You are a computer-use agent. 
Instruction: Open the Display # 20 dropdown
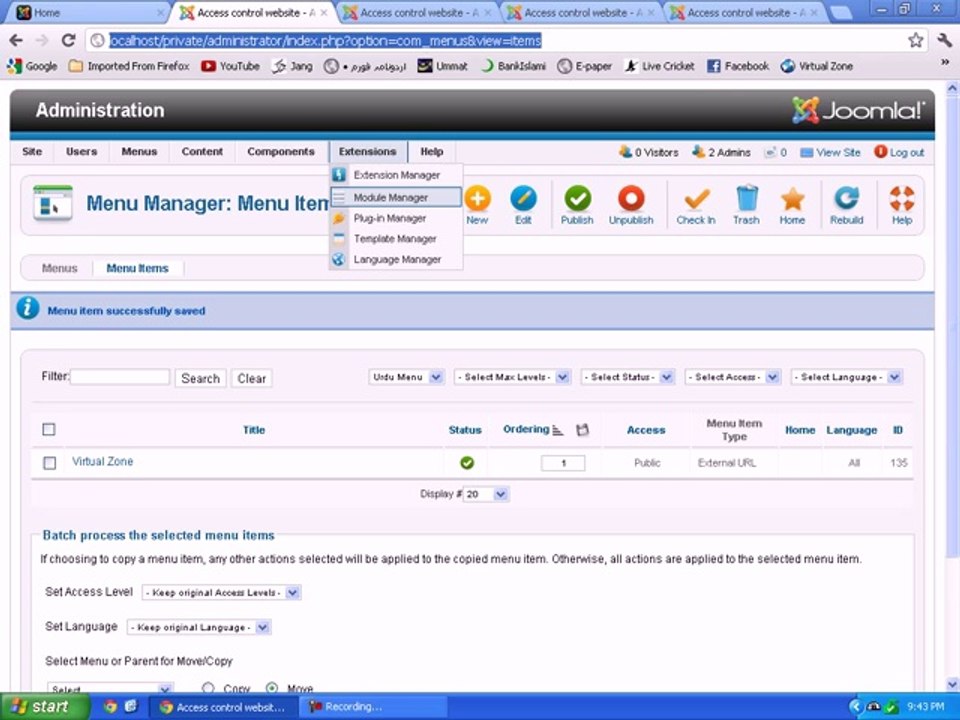pyautogui.click(x=486, y=494)
